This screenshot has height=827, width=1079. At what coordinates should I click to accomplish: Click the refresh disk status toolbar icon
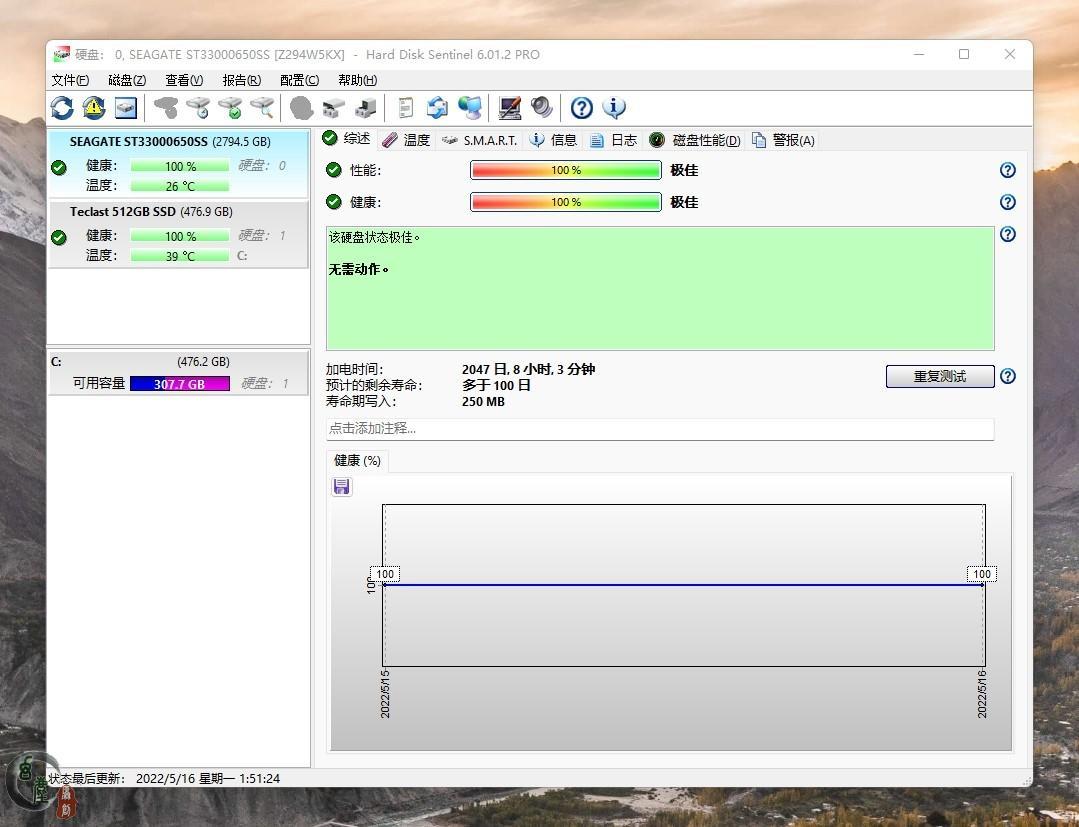62,108
